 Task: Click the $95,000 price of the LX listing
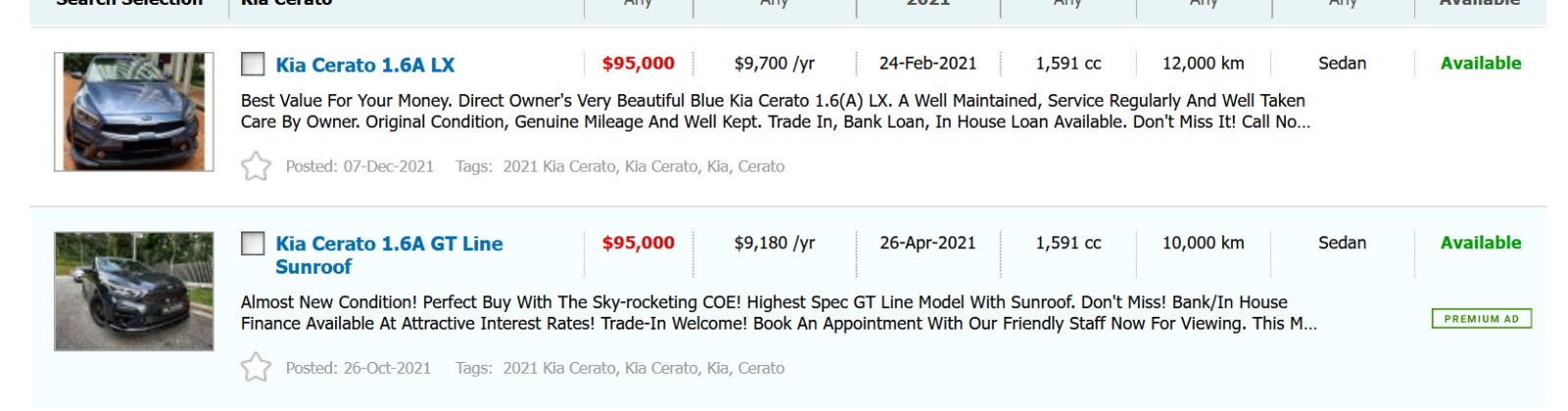point(638,64)
